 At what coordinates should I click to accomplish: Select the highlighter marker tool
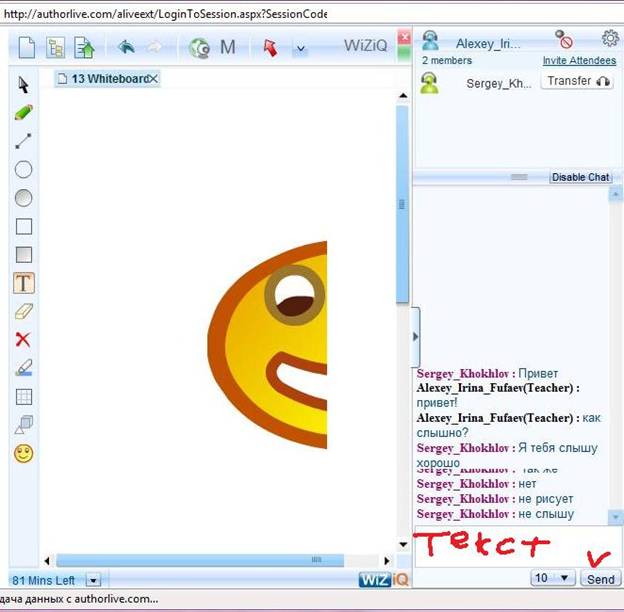click(x=24, y=368)
